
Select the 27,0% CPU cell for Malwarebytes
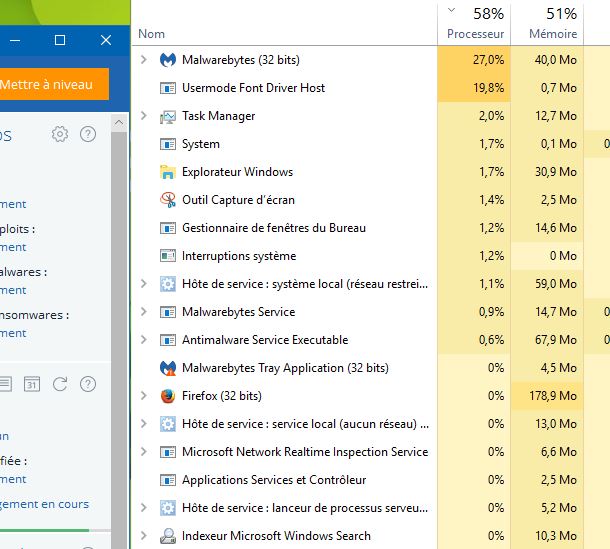[474, 60]
